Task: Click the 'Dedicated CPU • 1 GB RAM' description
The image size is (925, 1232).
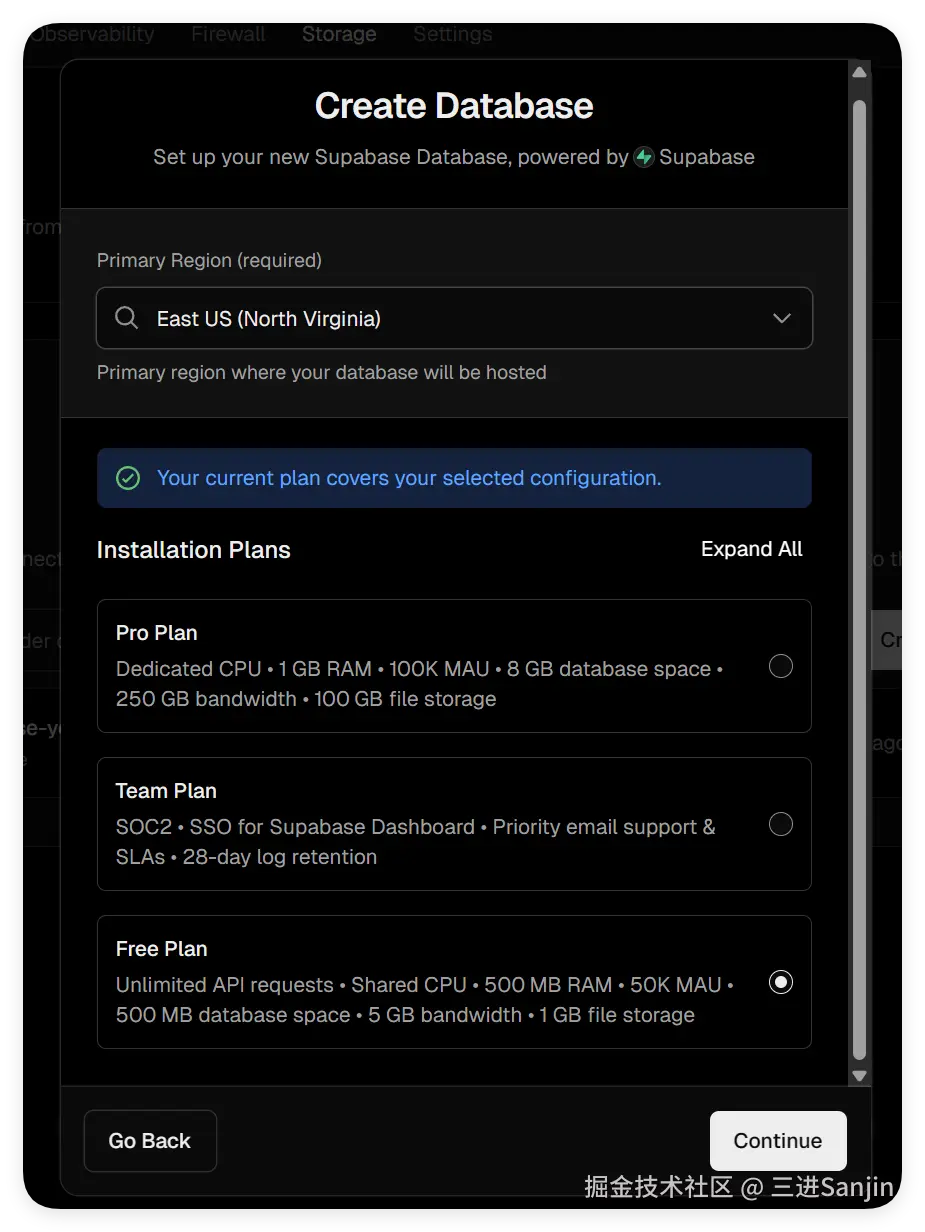Action: pyautogui.click(x=420, y=684)
